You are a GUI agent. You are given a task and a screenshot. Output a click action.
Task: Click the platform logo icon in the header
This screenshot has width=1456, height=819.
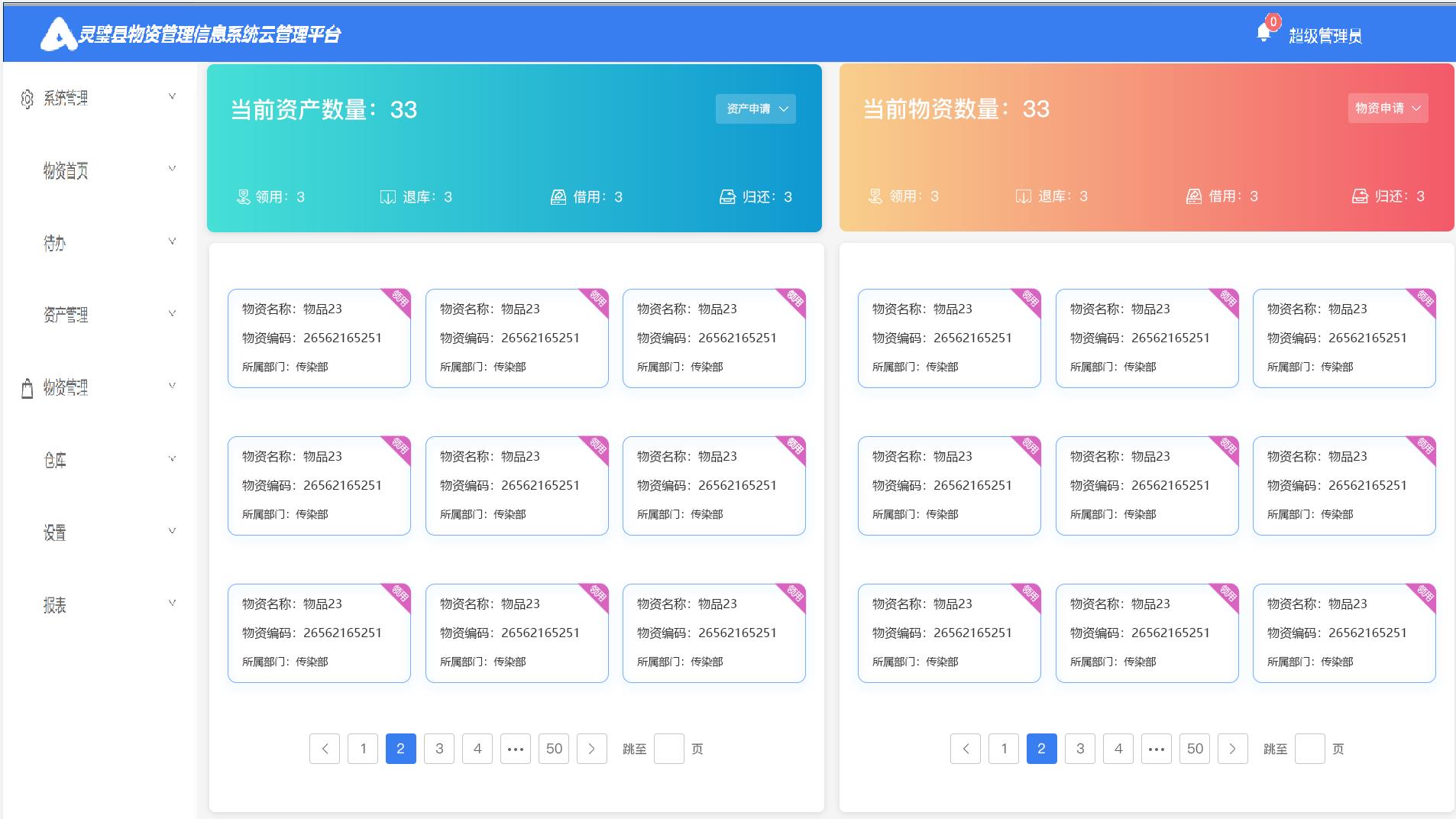point(58,34)
